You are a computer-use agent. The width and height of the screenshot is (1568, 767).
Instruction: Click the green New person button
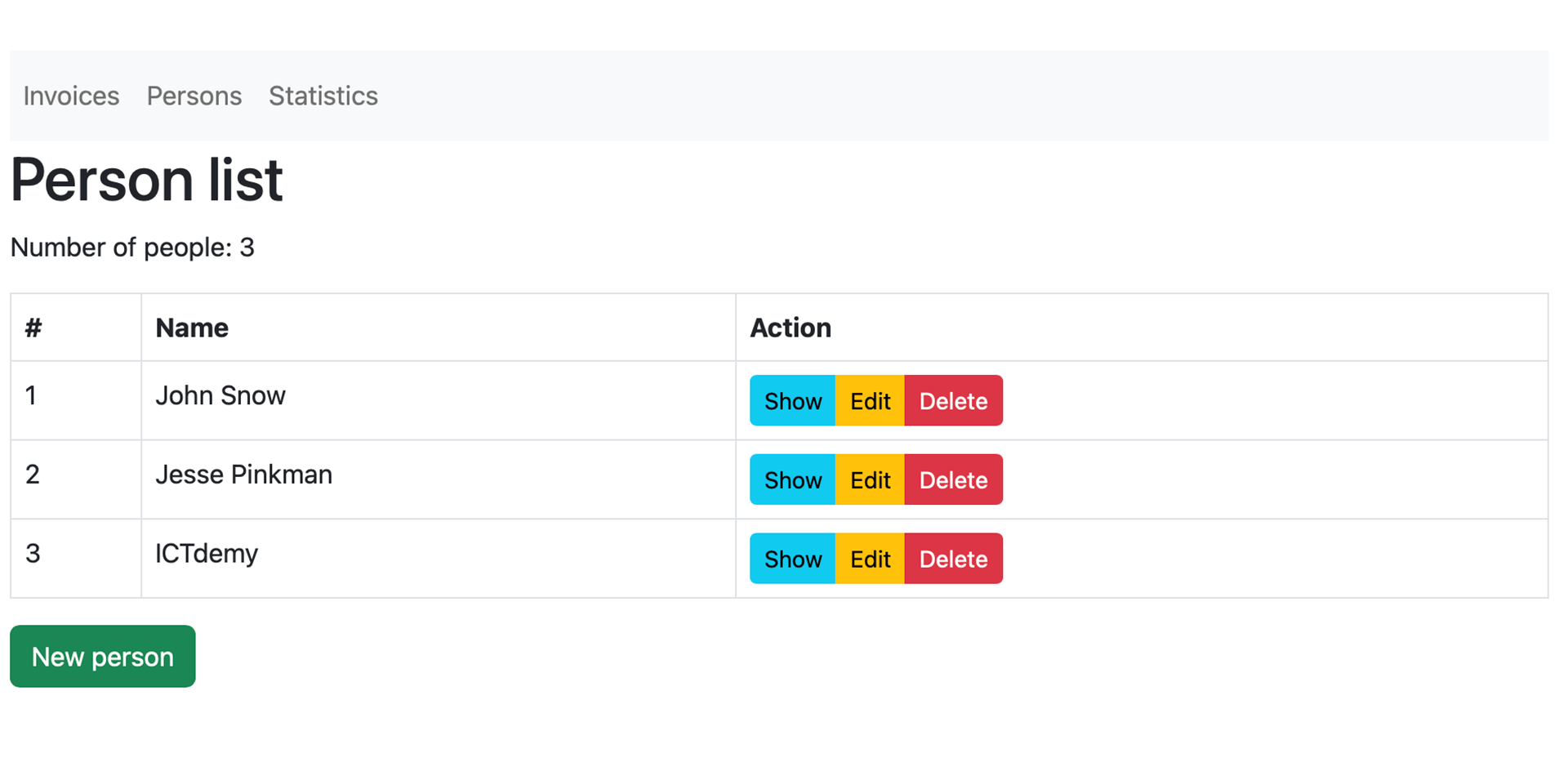(x=103, y=657)
